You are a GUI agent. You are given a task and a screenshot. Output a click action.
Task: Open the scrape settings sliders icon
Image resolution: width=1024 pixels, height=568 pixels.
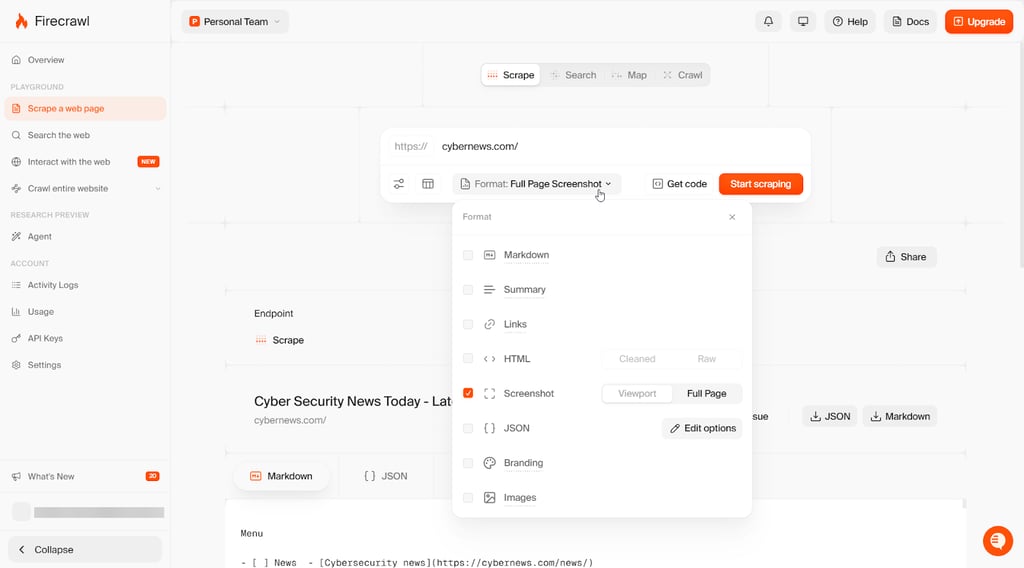tap(398, 184)
